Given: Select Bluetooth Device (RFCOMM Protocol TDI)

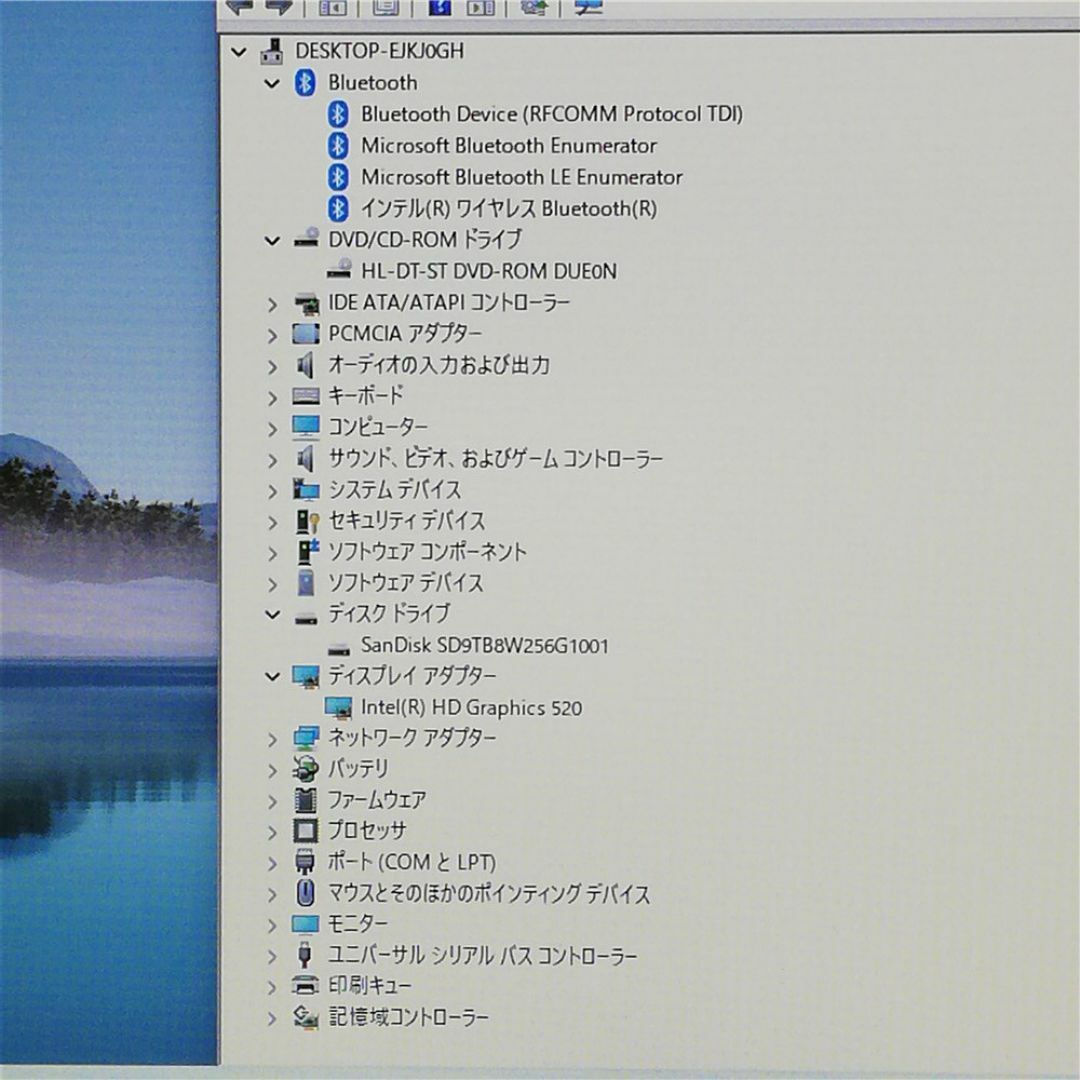Looking at the screenshot, I should point(552,114).
